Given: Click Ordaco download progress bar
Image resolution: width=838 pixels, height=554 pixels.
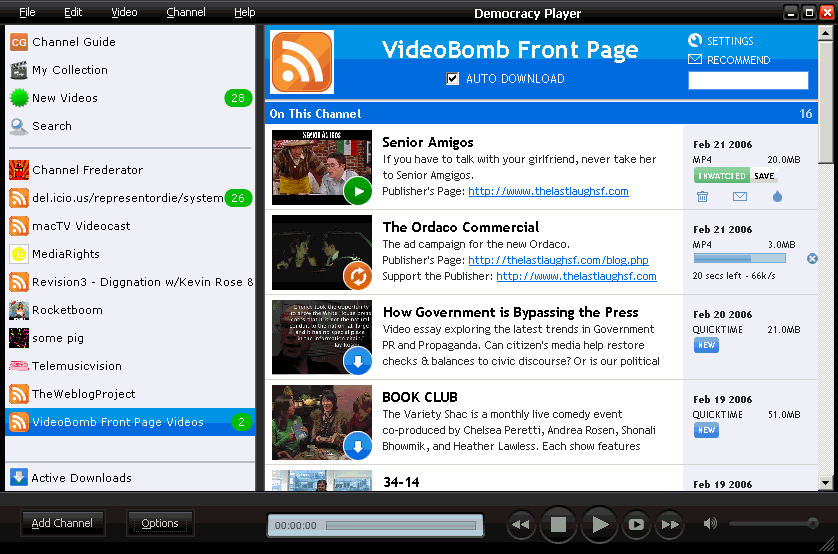Looking at the screenshot, I should click(740, 259).
